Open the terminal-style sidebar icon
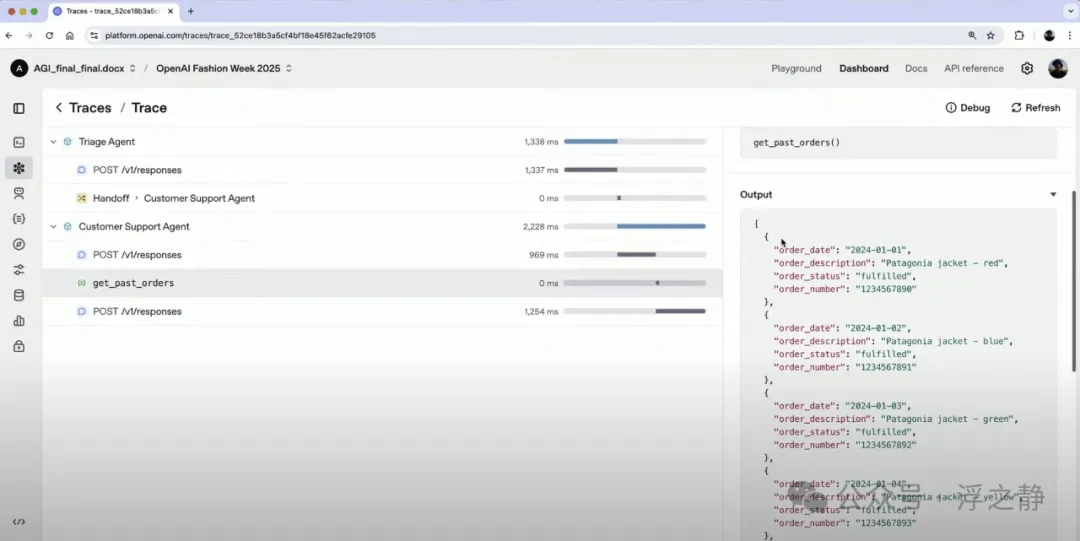Image resolution: width=1080 pixels, height=541 pixels. click(19, 142)
